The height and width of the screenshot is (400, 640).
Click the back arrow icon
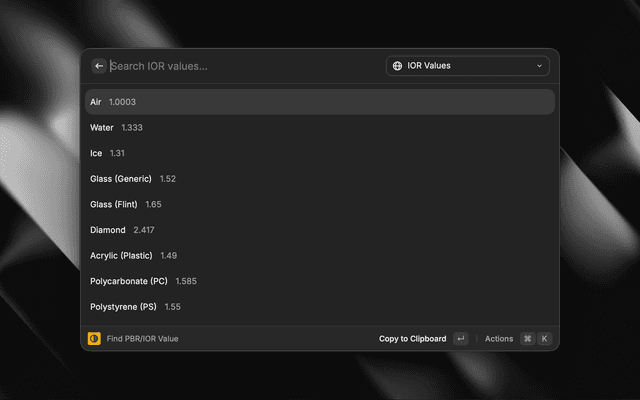99,66
